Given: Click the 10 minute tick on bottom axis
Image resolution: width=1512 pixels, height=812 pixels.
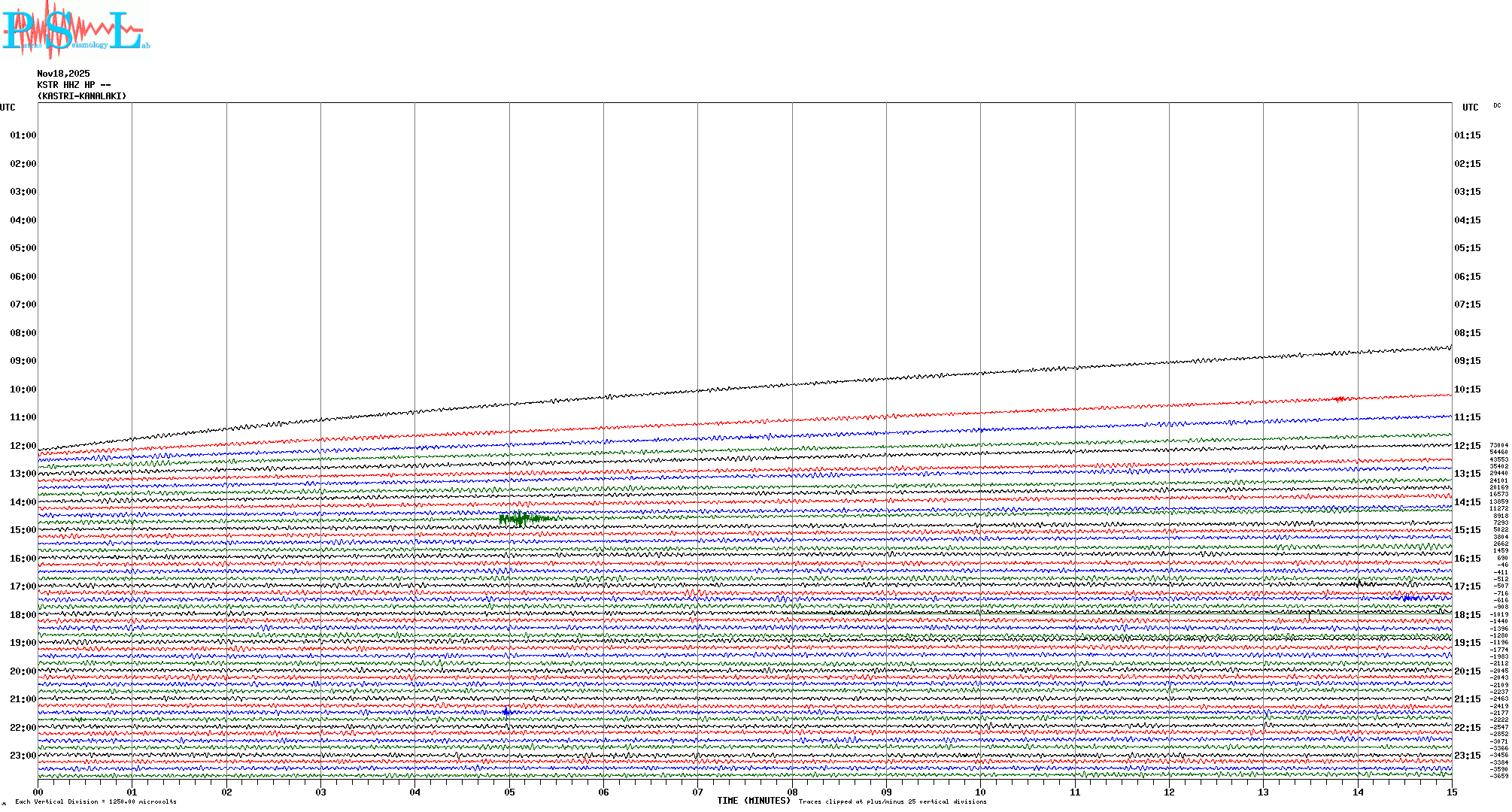Looking at the screenshot, I should pyautogui.click(x=980, y=792).
